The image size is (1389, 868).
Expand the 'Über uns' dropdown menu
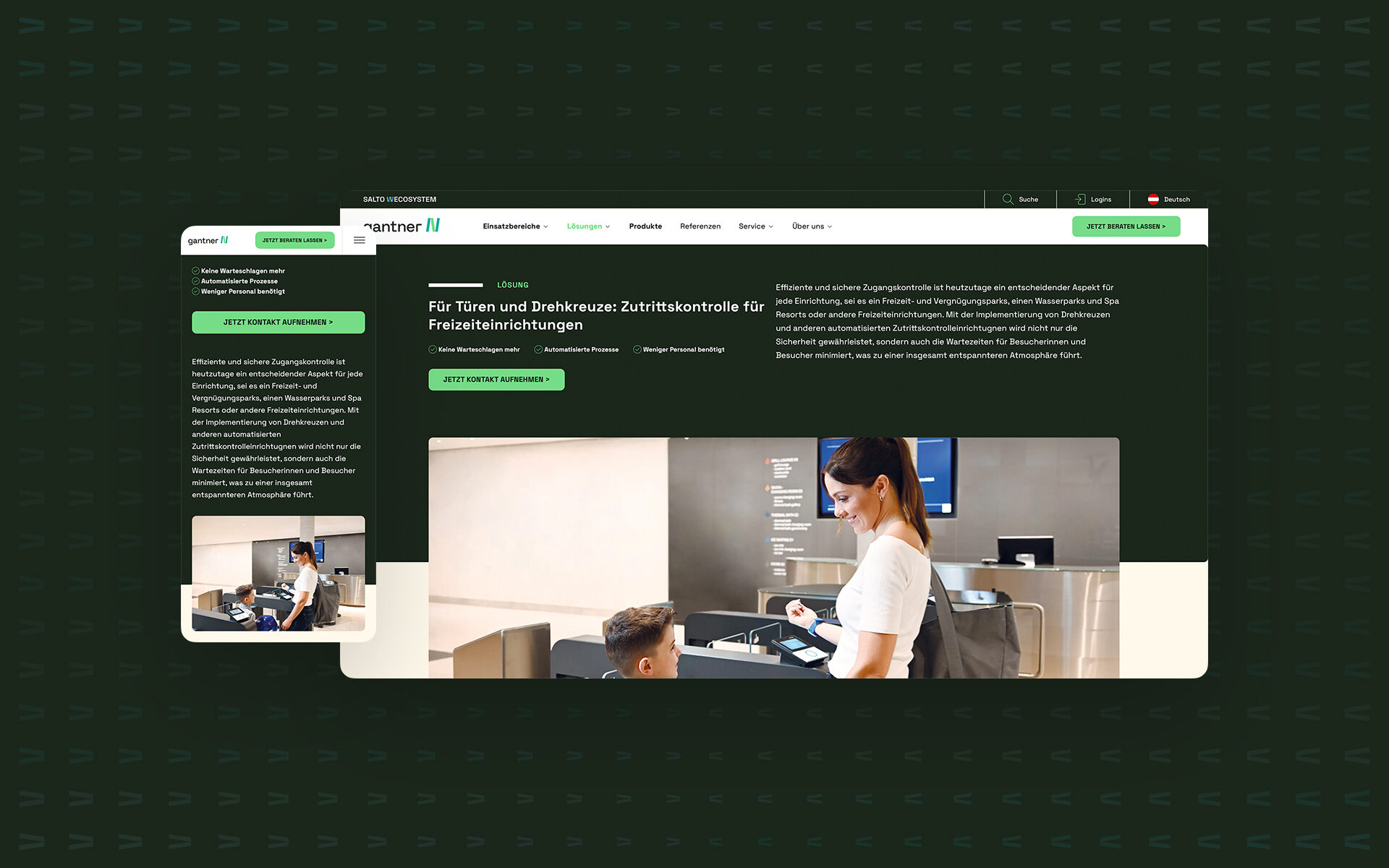point(810,226)
